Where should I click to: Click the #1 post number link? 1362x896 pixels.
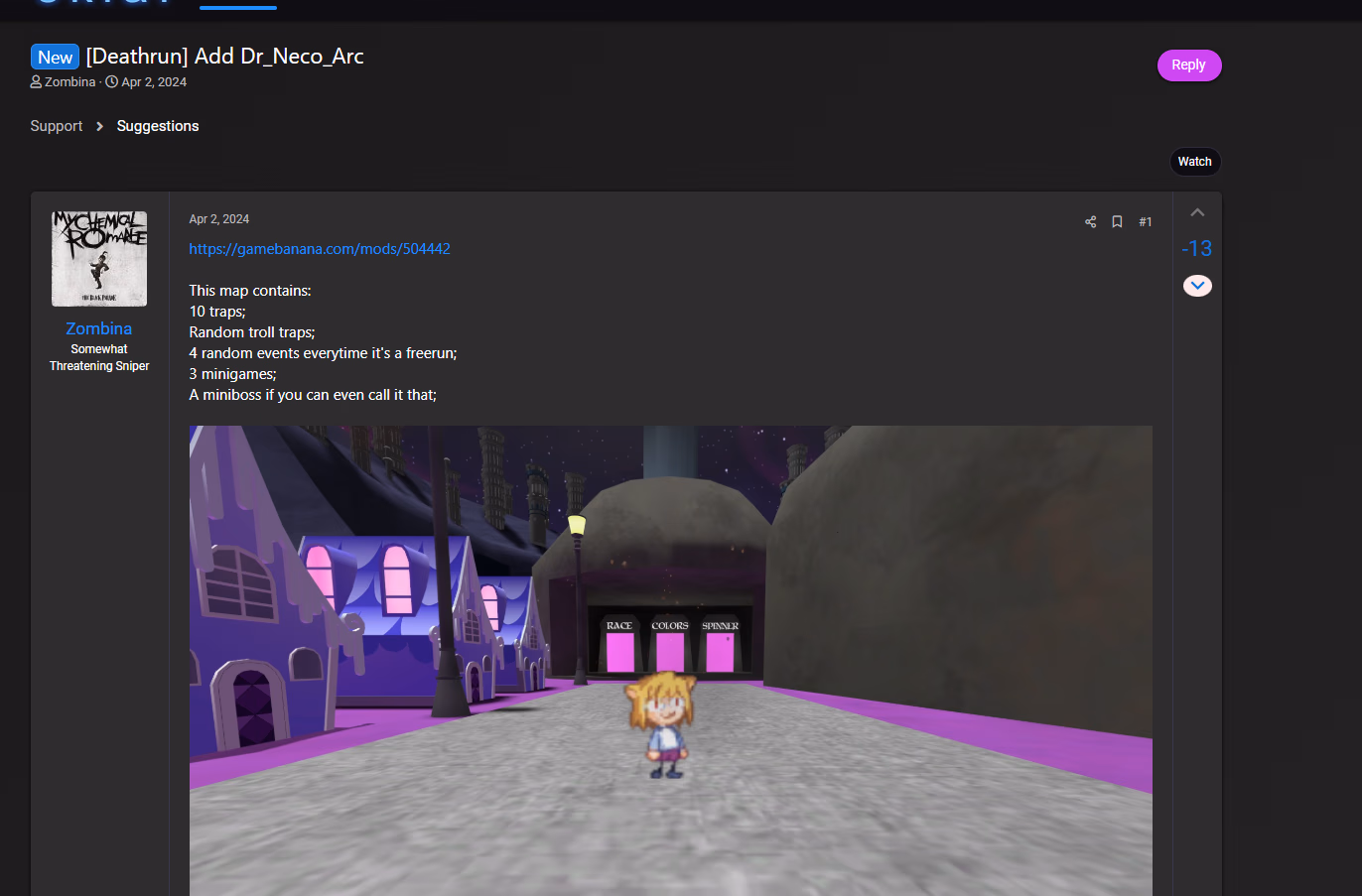point(1146,222)
